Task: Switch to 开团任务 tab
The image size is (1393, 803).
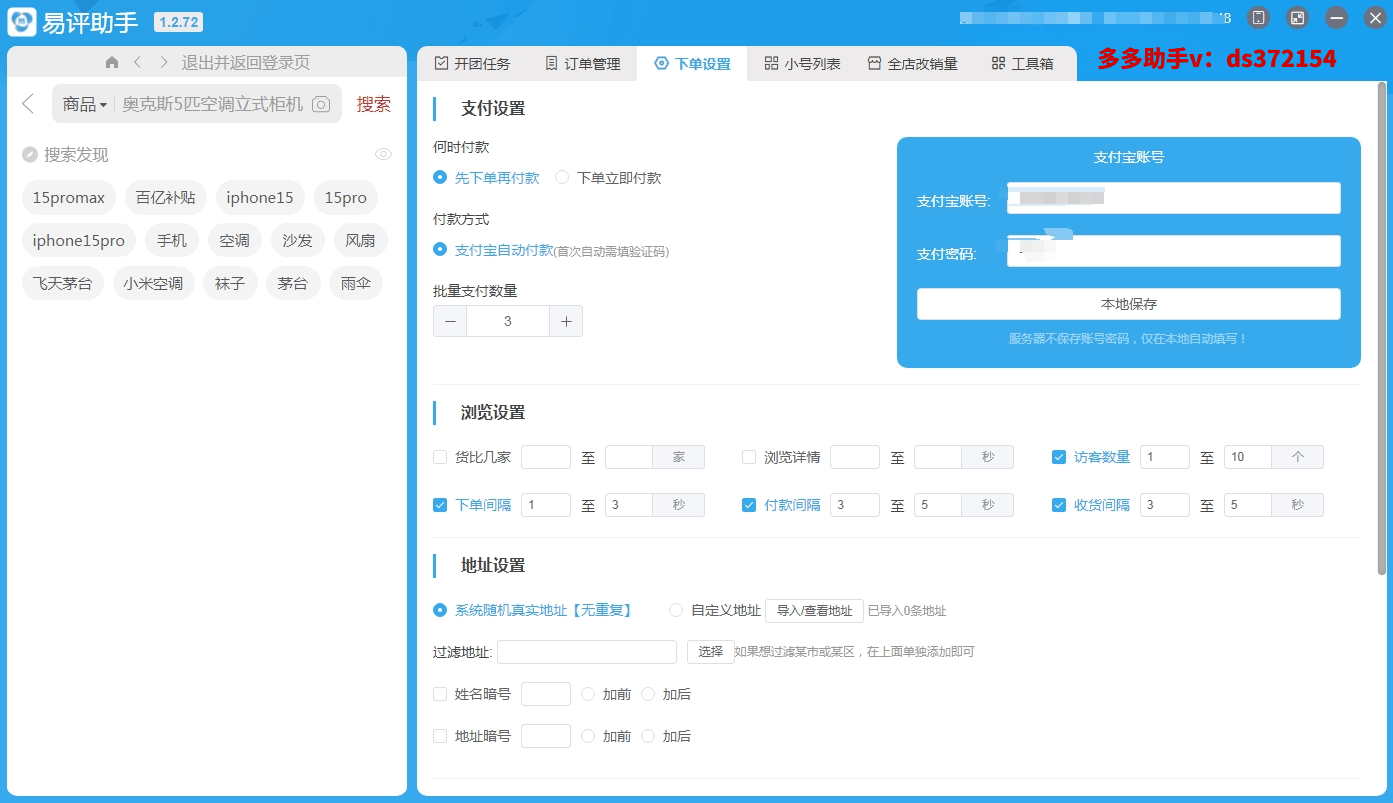Action: pyautogui.click(x=472, y=63)
